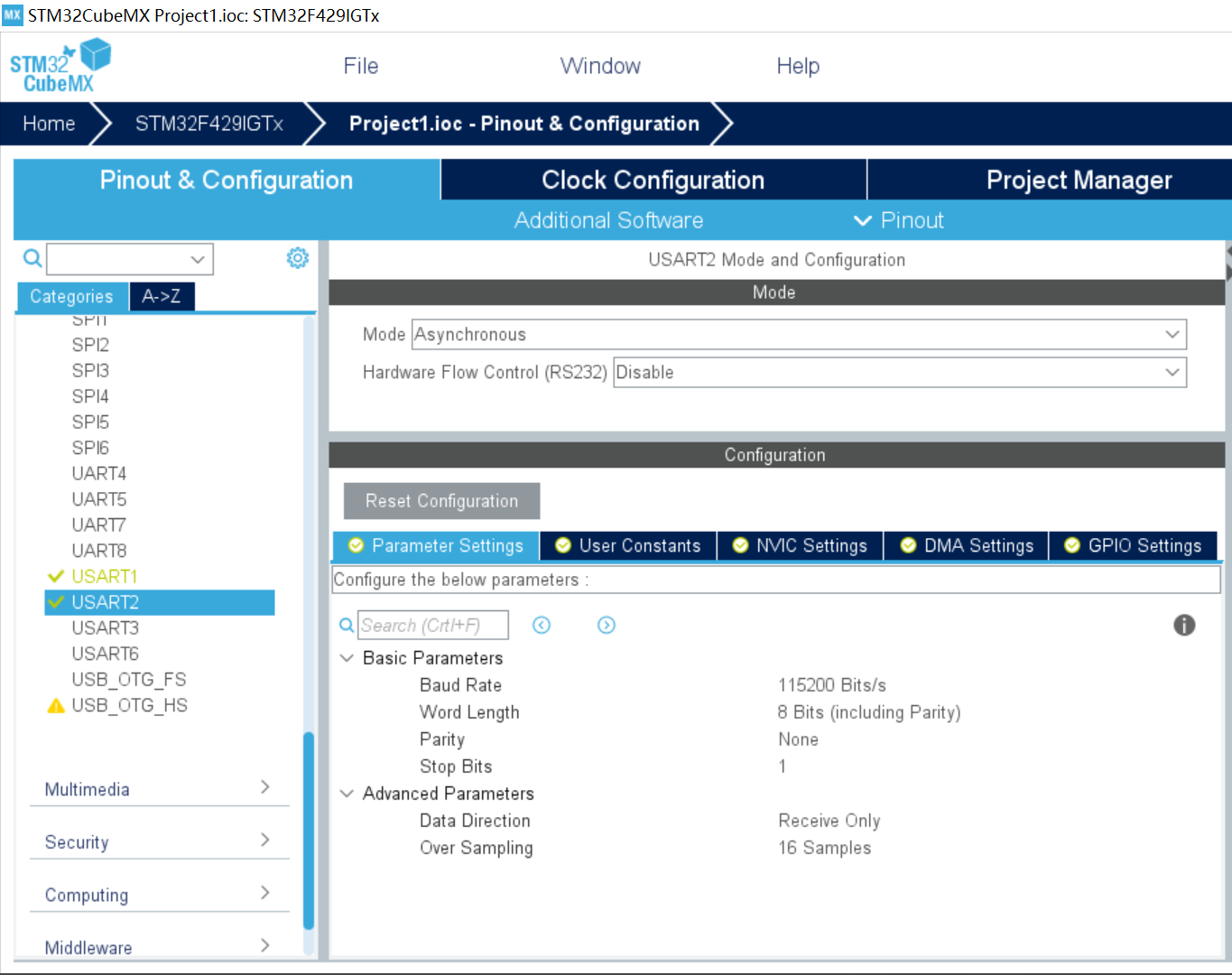1232x975 pixels.
Task: Click the green checkmark beside USART1
Action: [x=56, y=576]
